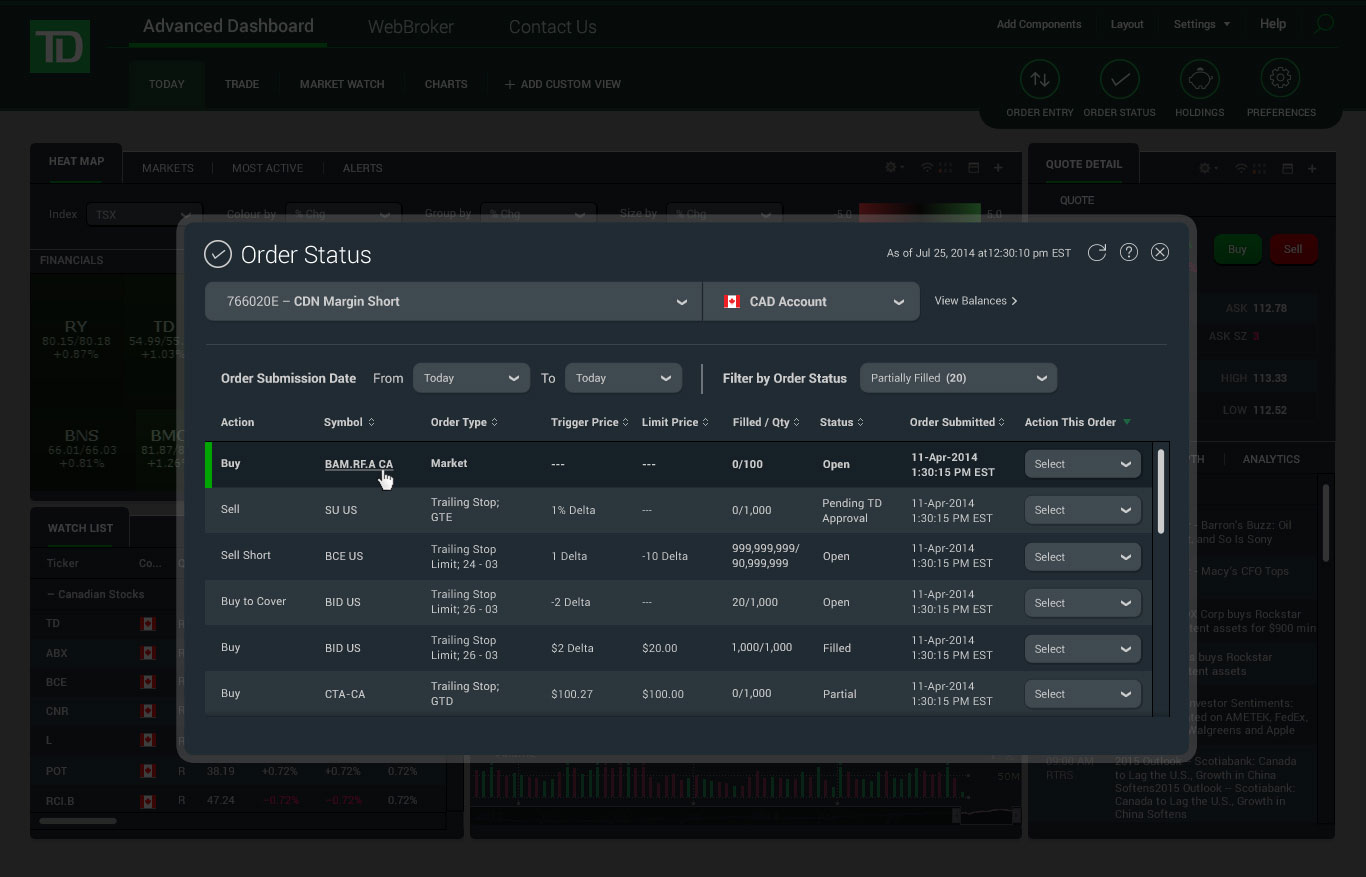Click View Balances link
The width and height of the screenshot is (1366, 877).
976,300
